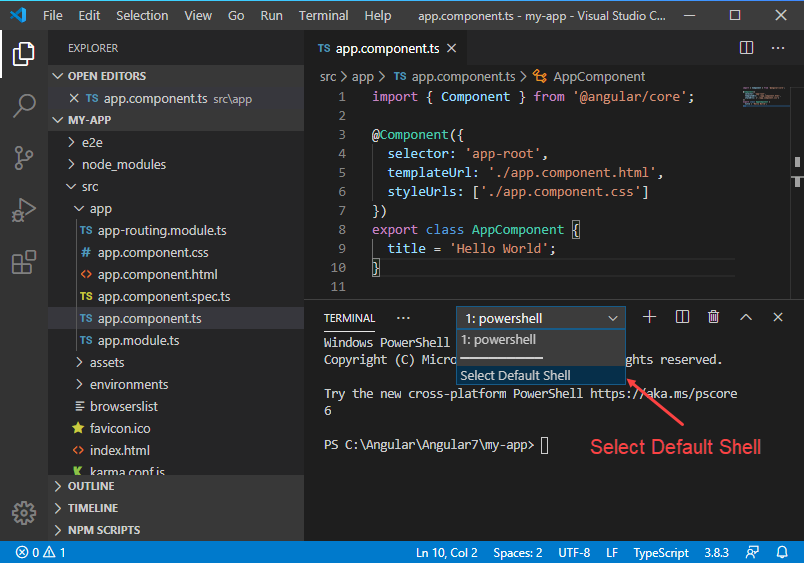
Task: Open feedback icon in status bar
Action: tap(752, 552)
